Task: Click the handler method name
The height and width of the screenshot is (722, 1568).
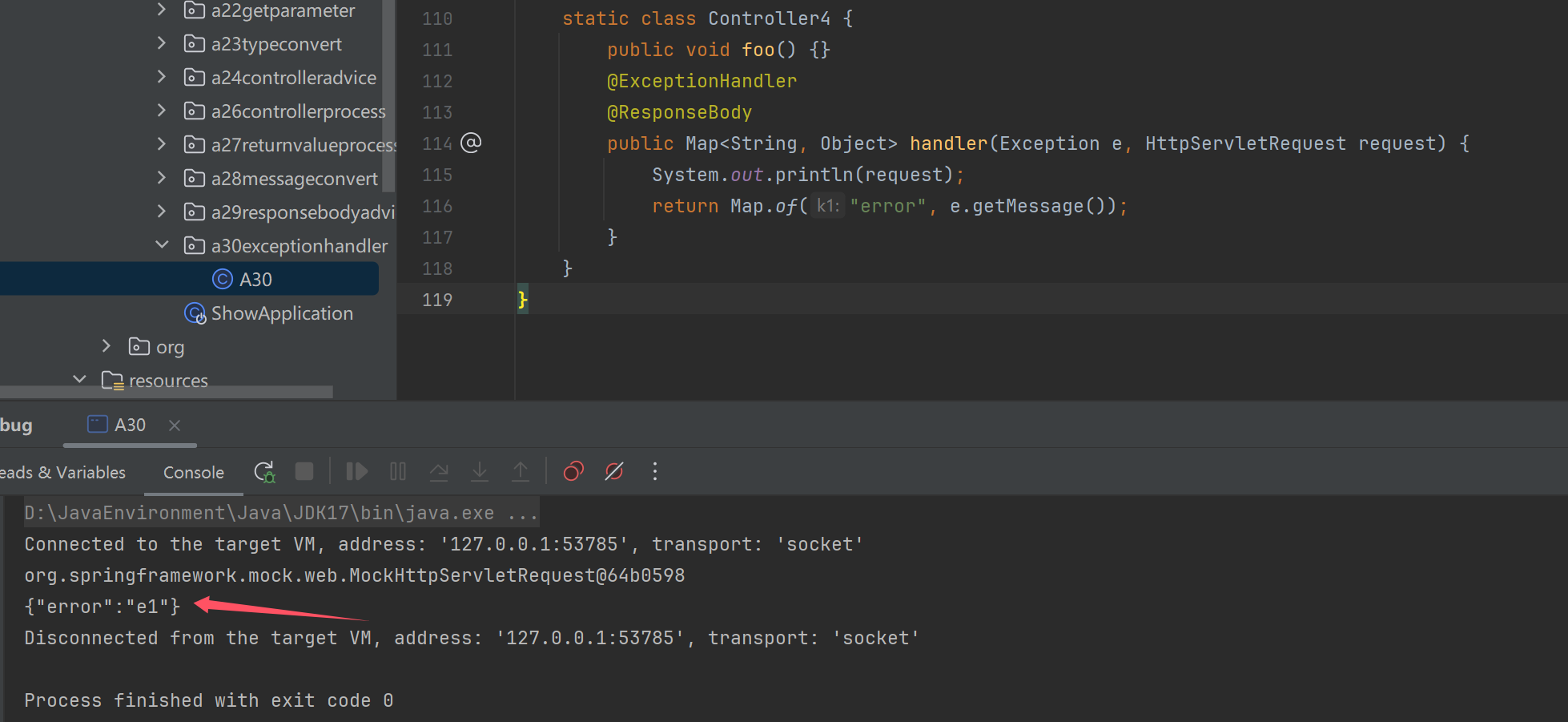Action: pyautogui.click(x=949, y=143)
